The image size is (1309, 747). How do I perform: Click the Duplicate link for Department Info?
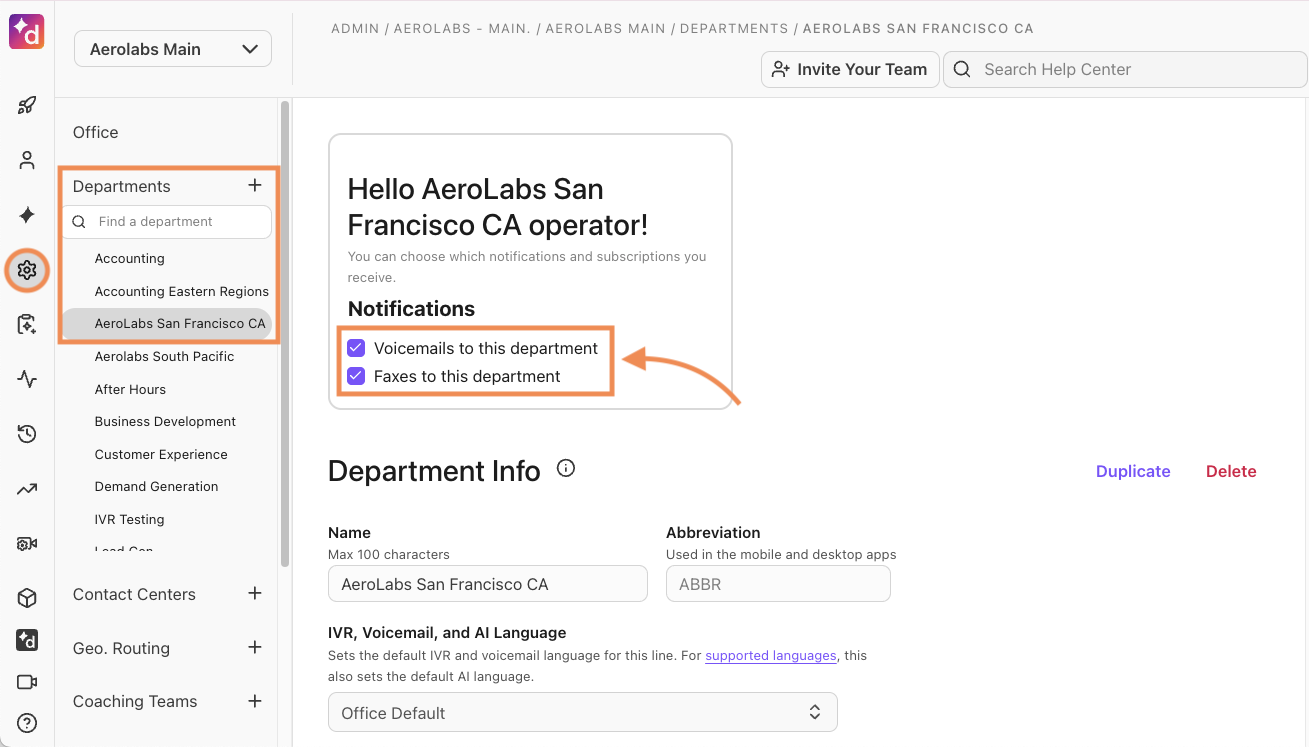click(x=1133, y=471)
